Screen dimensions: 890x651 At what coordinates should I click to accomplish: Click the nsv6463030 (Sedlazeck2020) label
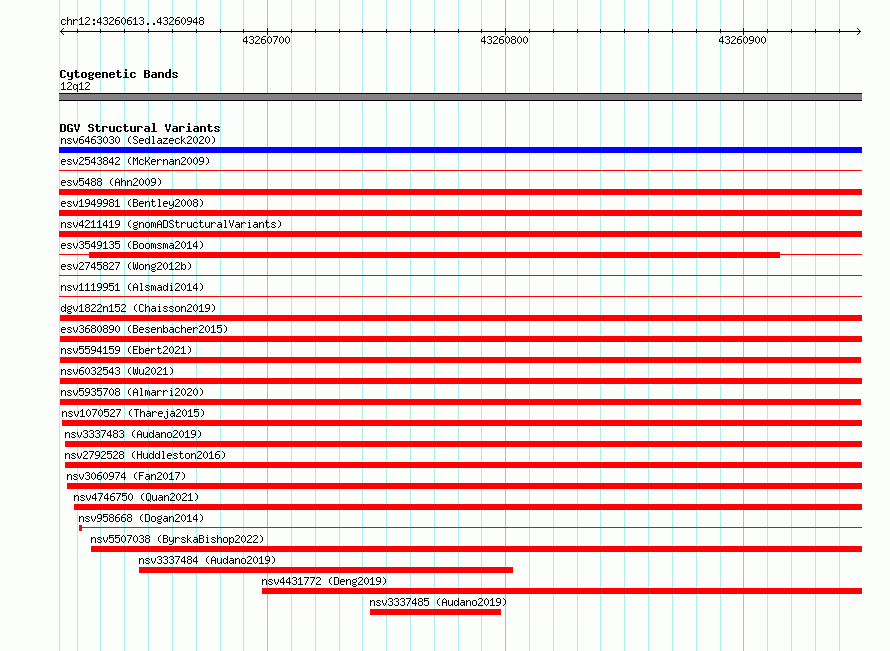click(x=138, y=140)
